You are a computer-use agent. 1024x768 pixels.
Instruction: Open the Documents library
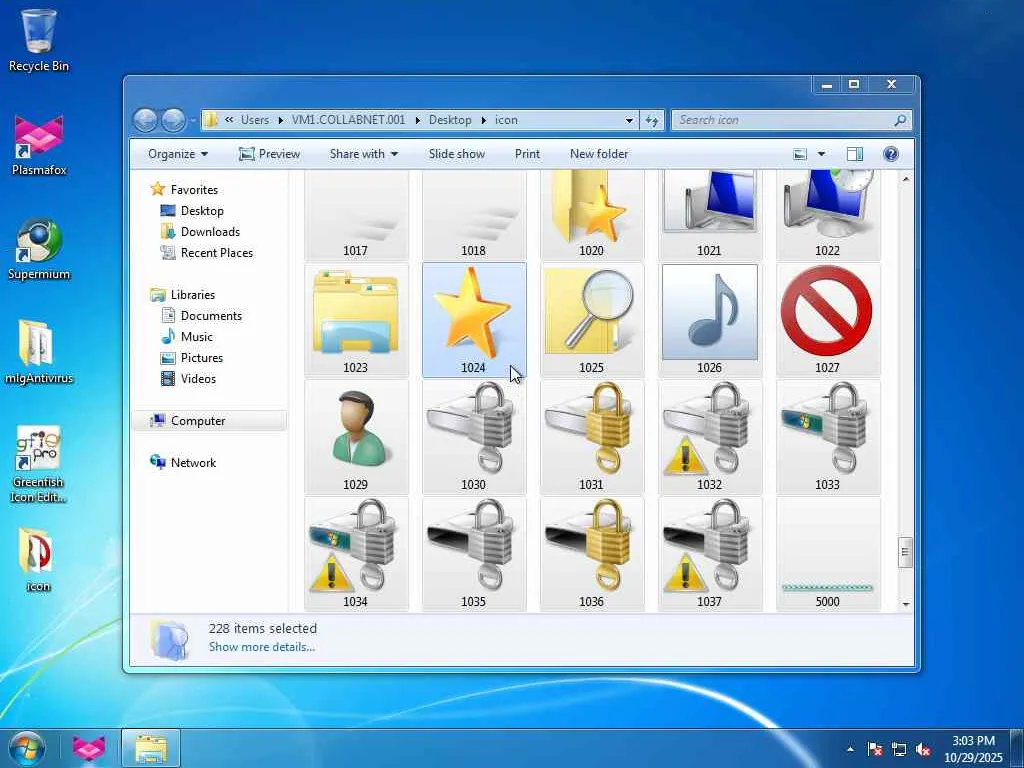coord(211,316)
